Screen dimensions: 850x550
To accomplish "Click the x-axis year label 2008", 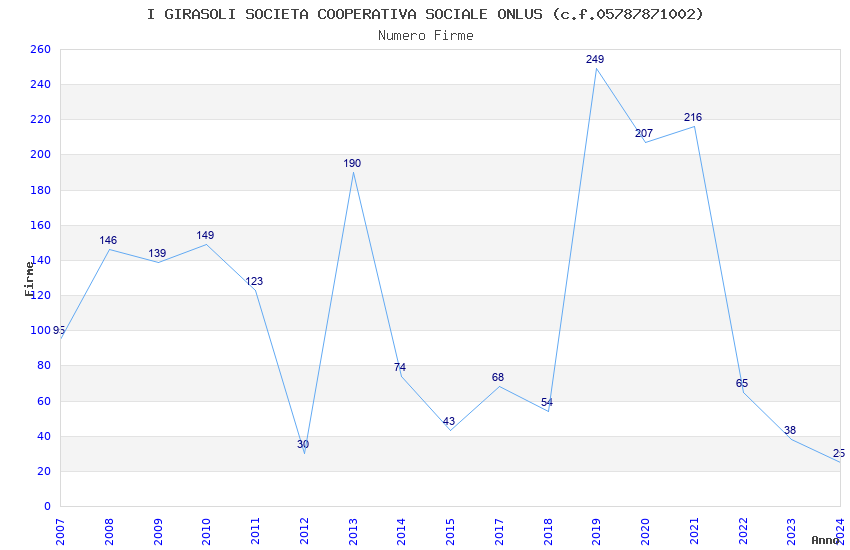I will point(109,531).
